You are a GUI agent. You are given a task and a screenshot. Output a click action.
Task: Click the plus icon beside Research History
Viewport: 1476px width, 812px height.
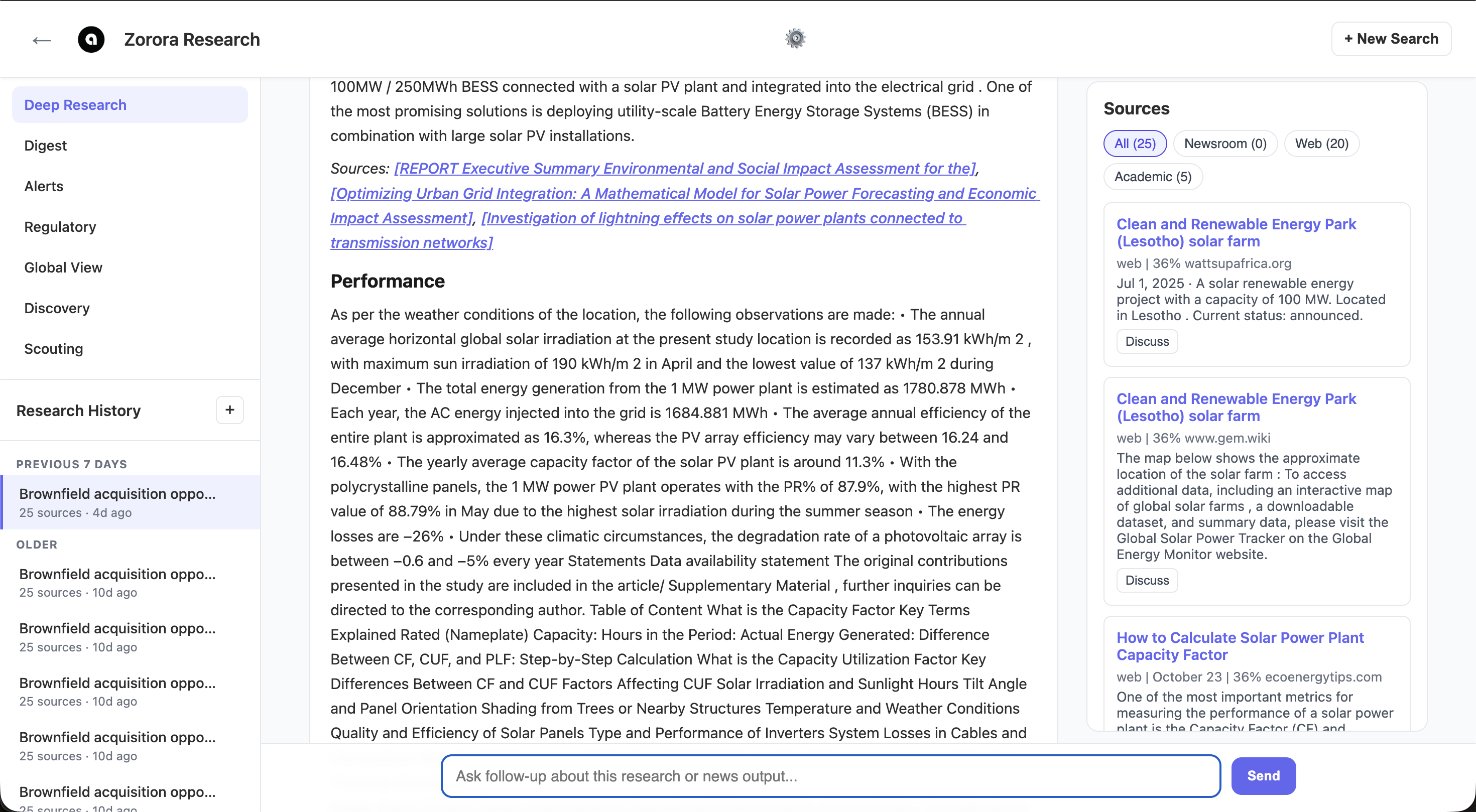pos(230,410)
